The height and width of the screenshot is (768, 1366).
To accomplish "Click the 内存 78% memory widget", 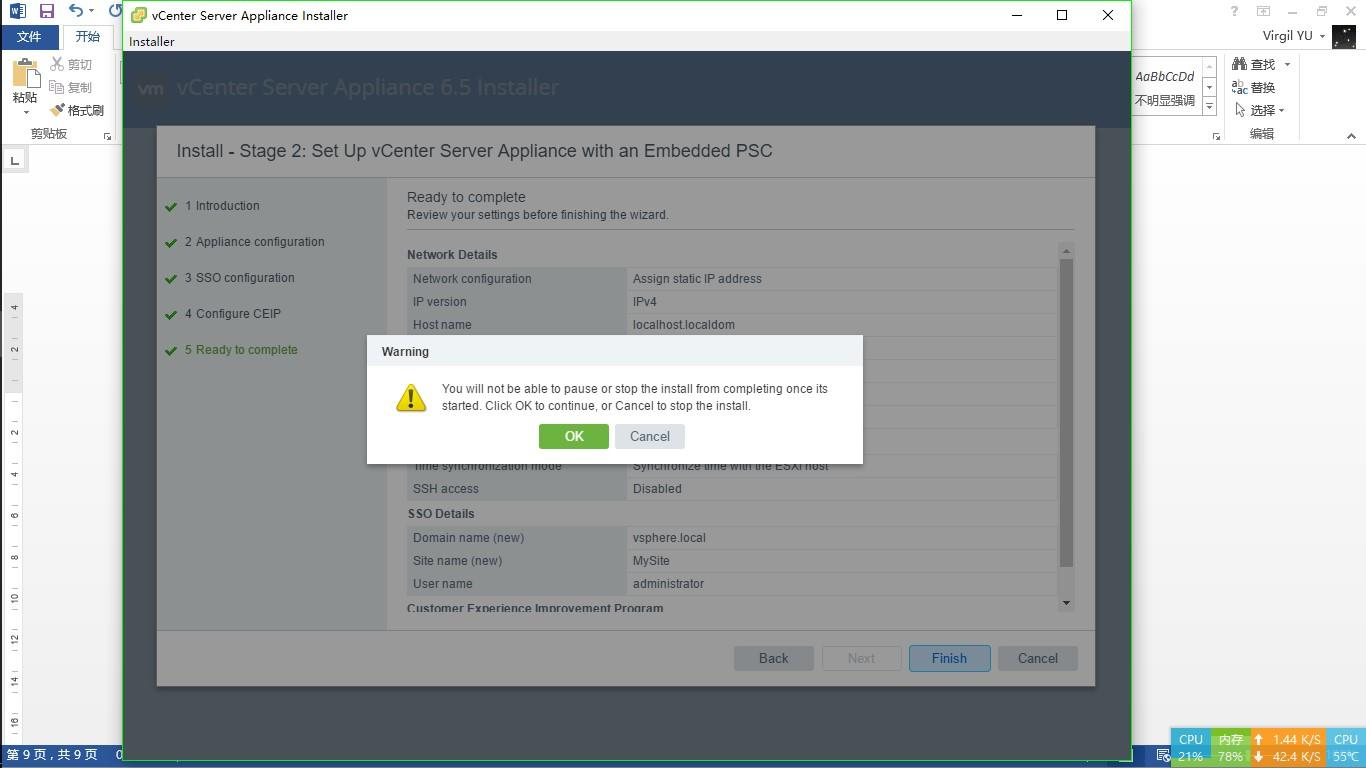I will pyautogui.click(x=1230, y=748).
